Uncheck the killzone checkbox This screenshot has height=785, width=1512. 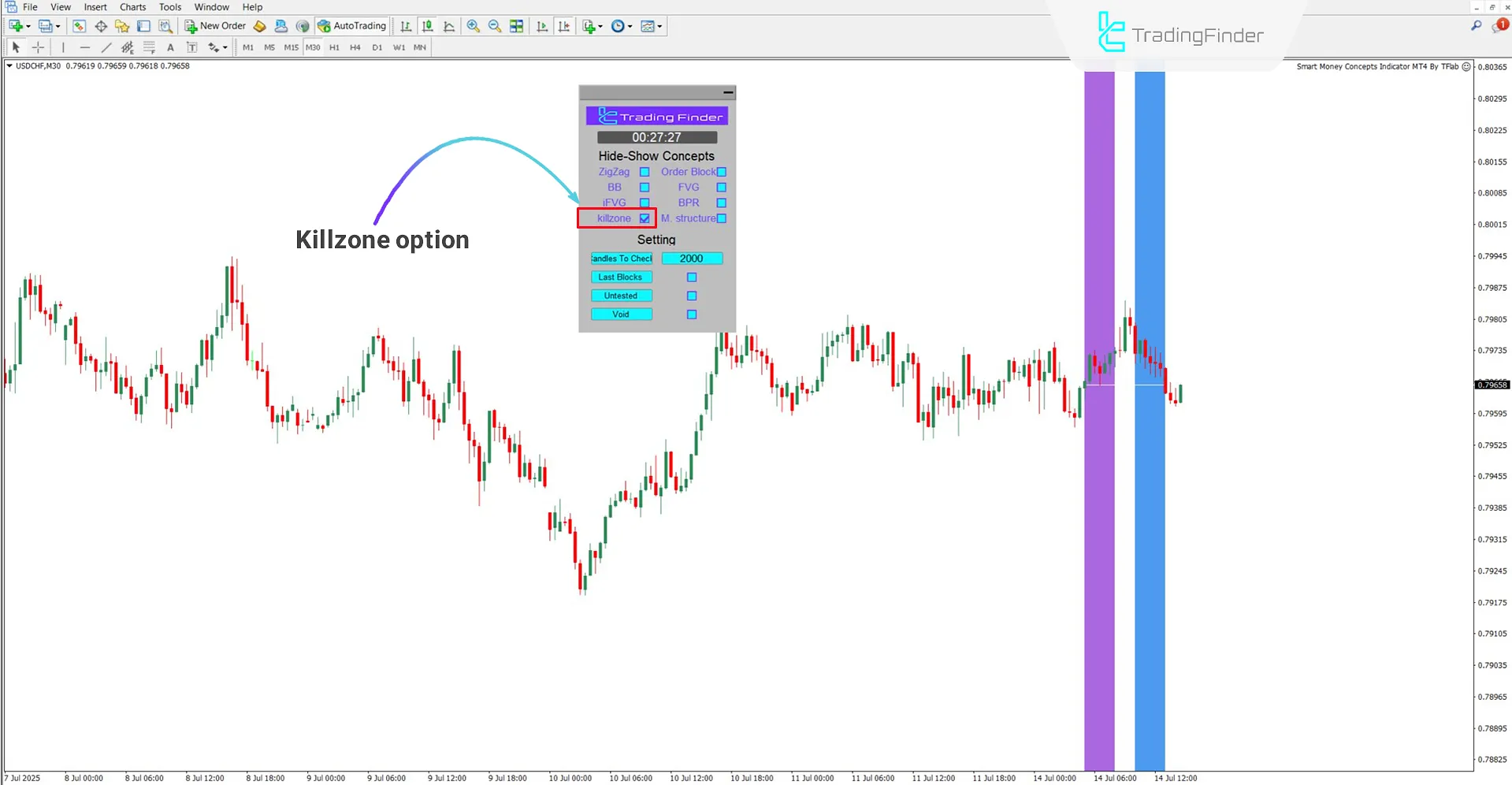(646, 218)
